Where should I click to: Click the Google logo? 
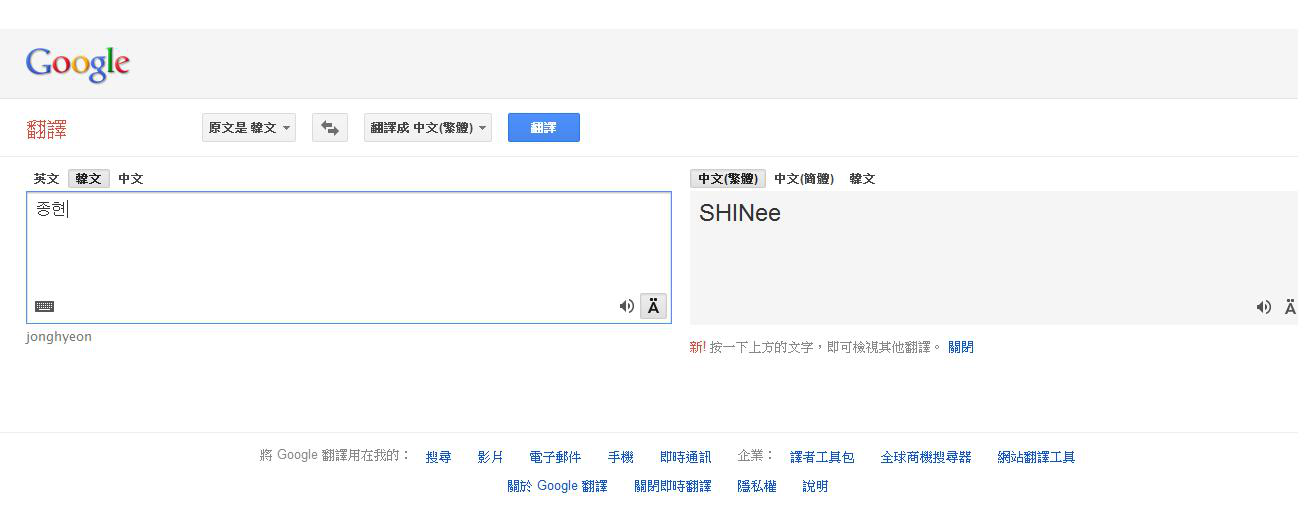[78, 64]
